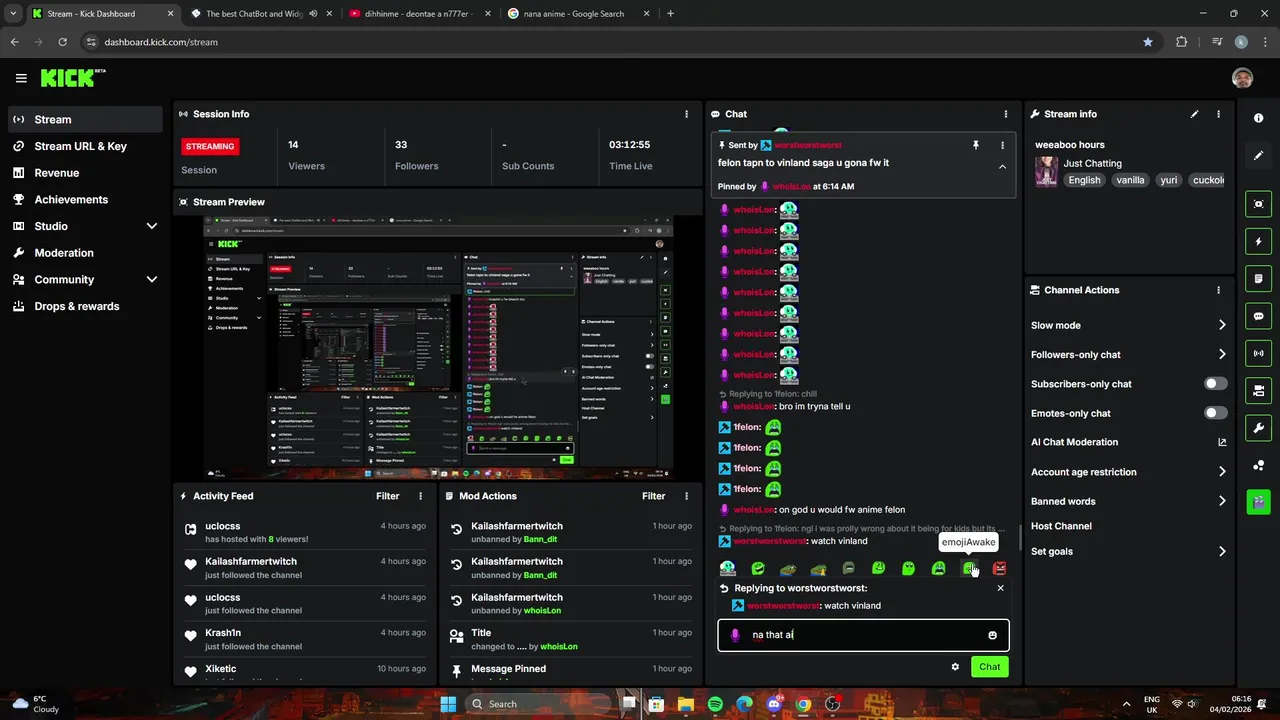The image size is (1280, 720).
Task: Open the Moderation sidebar item
Action: (x=85, y=253)
